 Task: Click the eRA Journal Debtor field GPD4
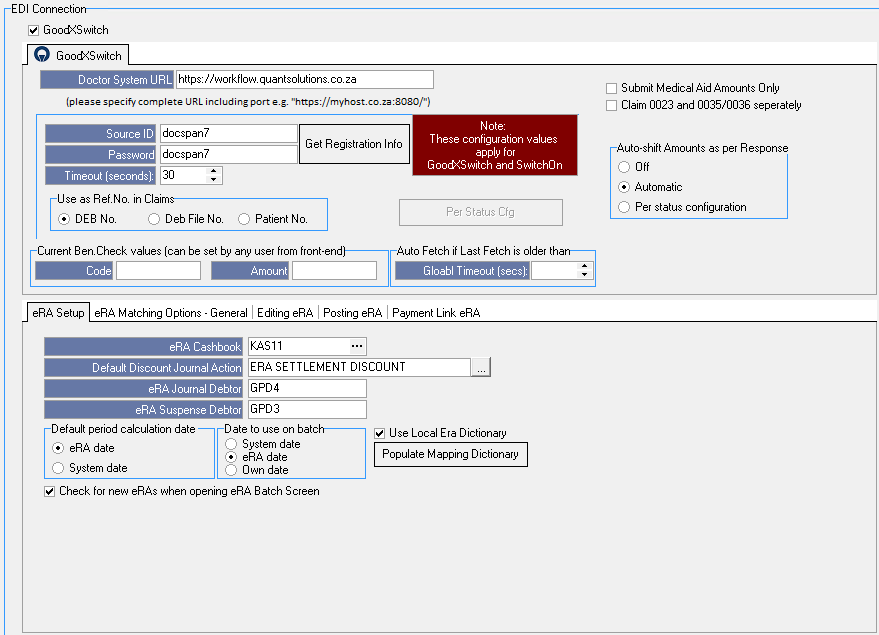coord(307,388)
